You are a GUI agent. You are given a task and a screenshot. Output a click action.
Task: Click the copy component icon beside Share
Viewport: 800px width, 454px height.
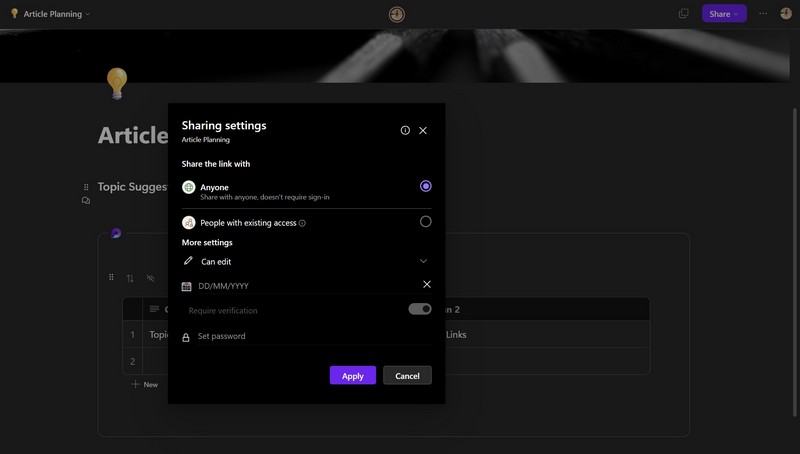684,14
